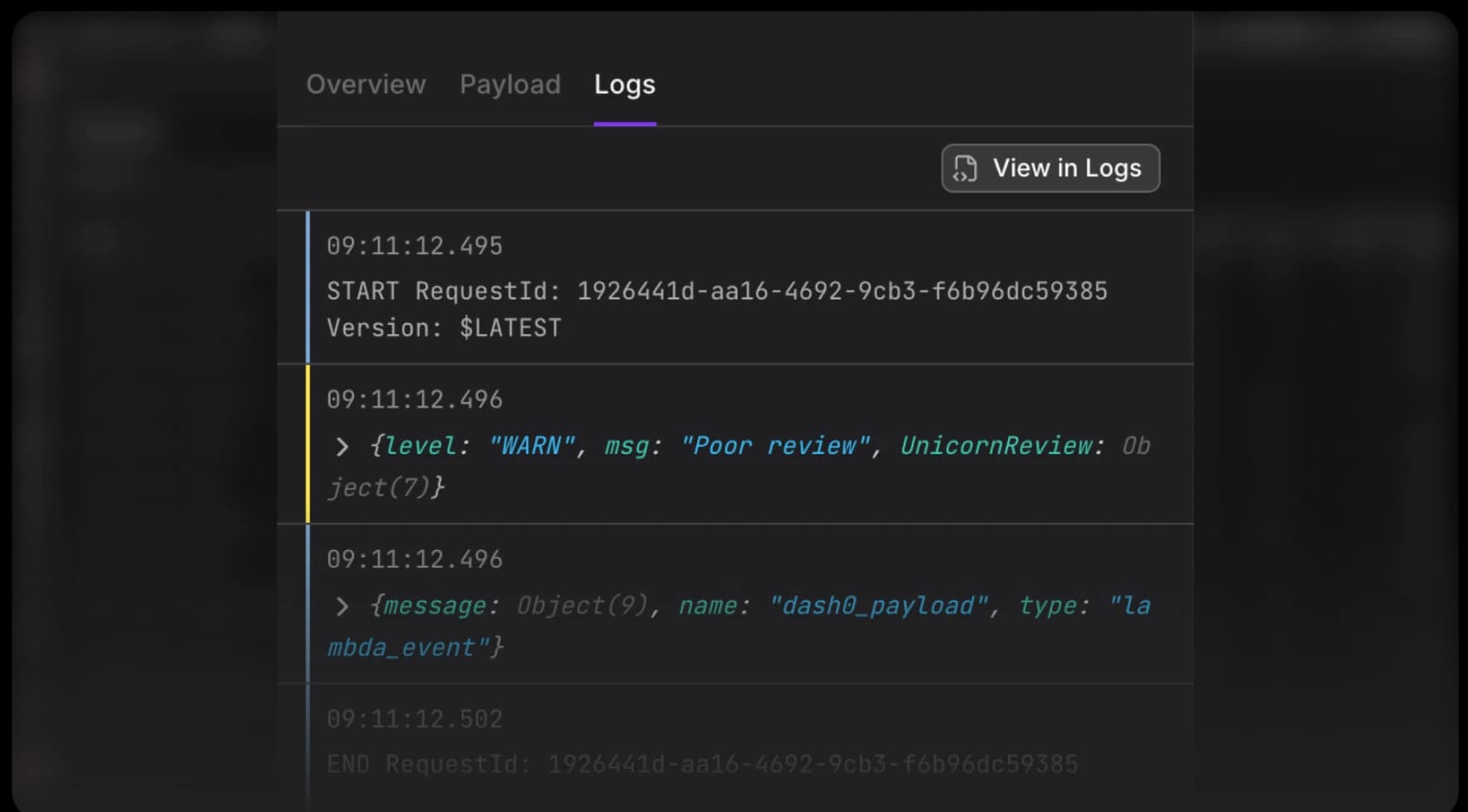Click the Object(9) message value
Viewport: 1468px width, 812px height.
pyautogui.click(x=582, y=606)
